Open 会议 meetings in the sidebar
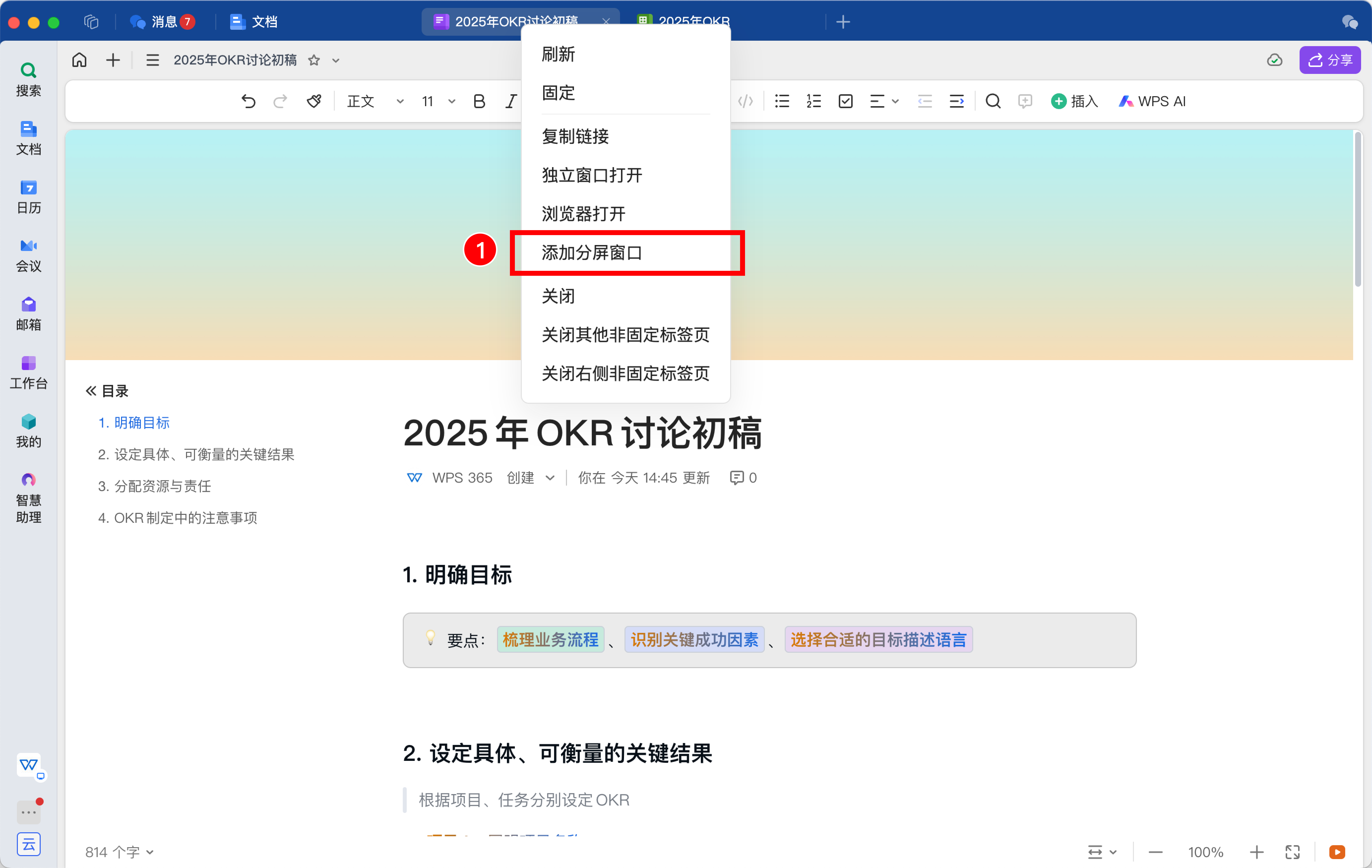 coord(29,256)
